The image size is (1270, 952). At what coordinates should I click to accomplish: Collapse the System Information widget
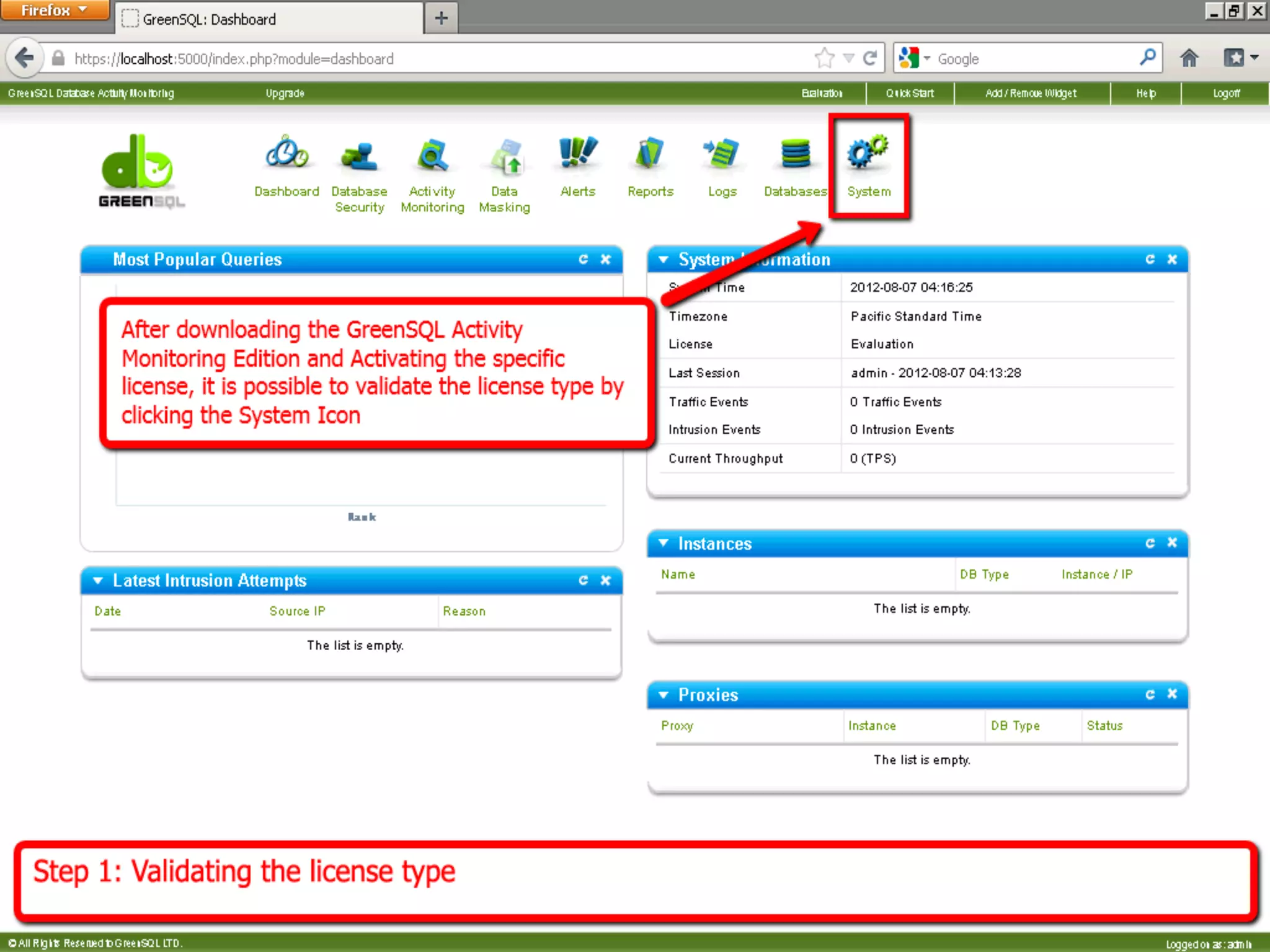pyautogui.click(x=664, y=259)
